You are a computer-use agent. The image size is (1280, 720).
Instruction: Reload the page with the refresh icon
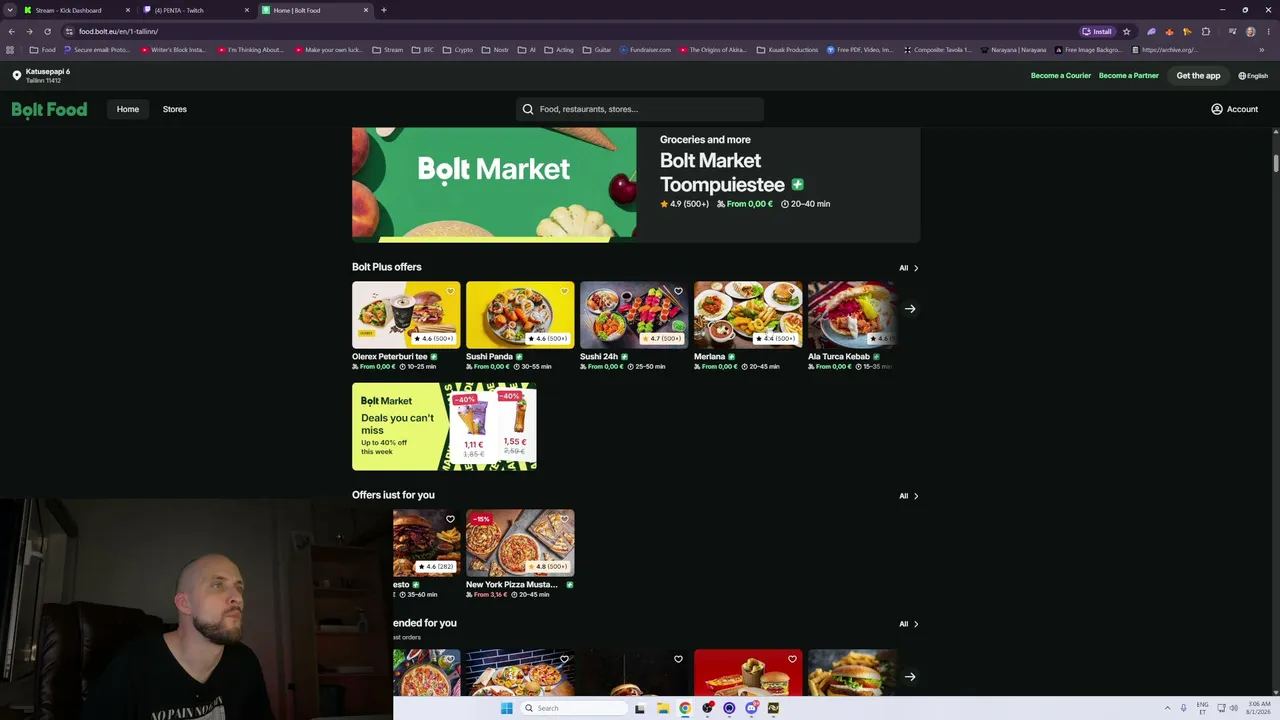pyautogui.click(x=47, y=31)
